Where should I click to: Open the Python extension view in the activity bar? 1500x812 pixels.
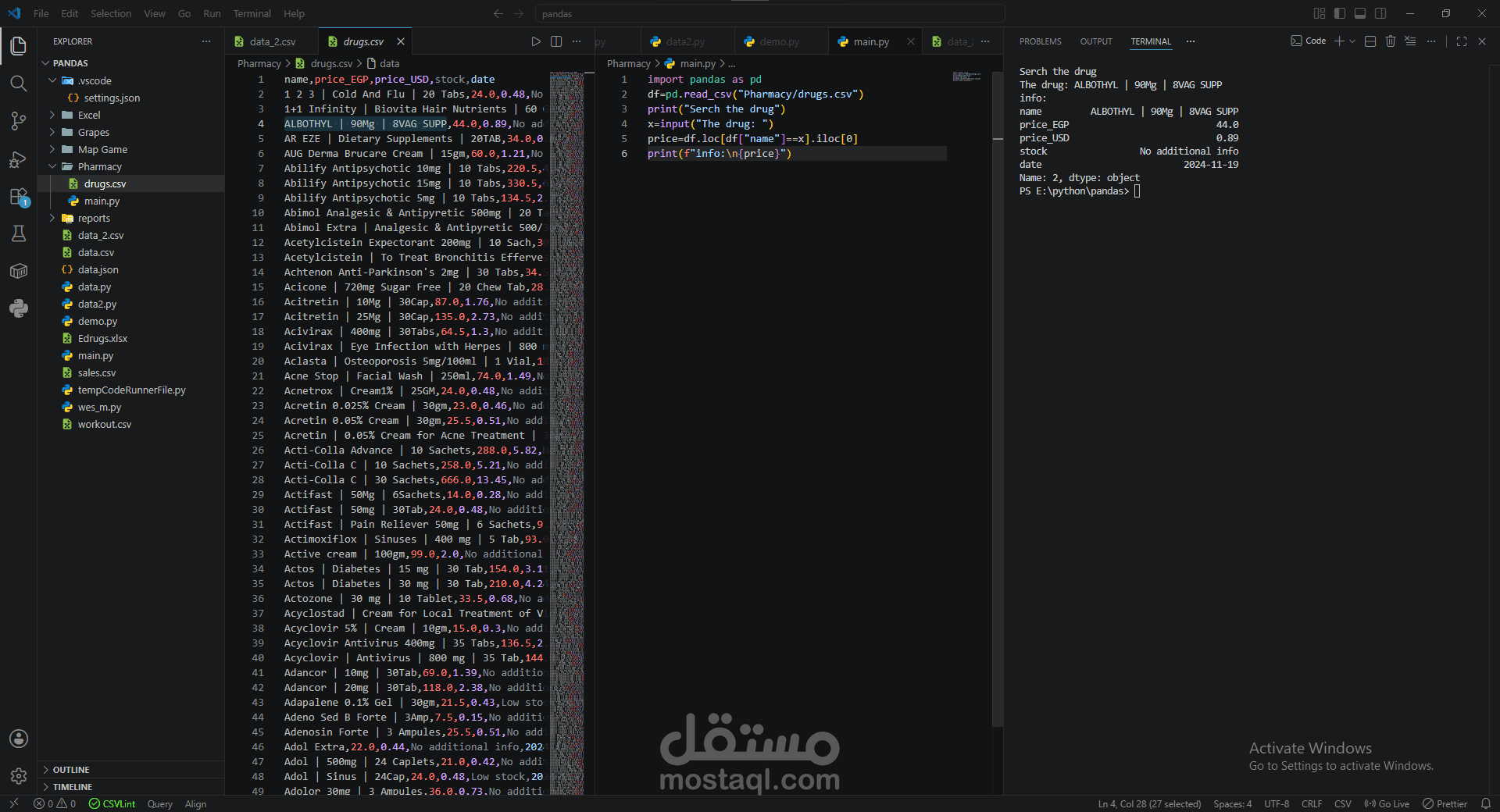point(19,308)
